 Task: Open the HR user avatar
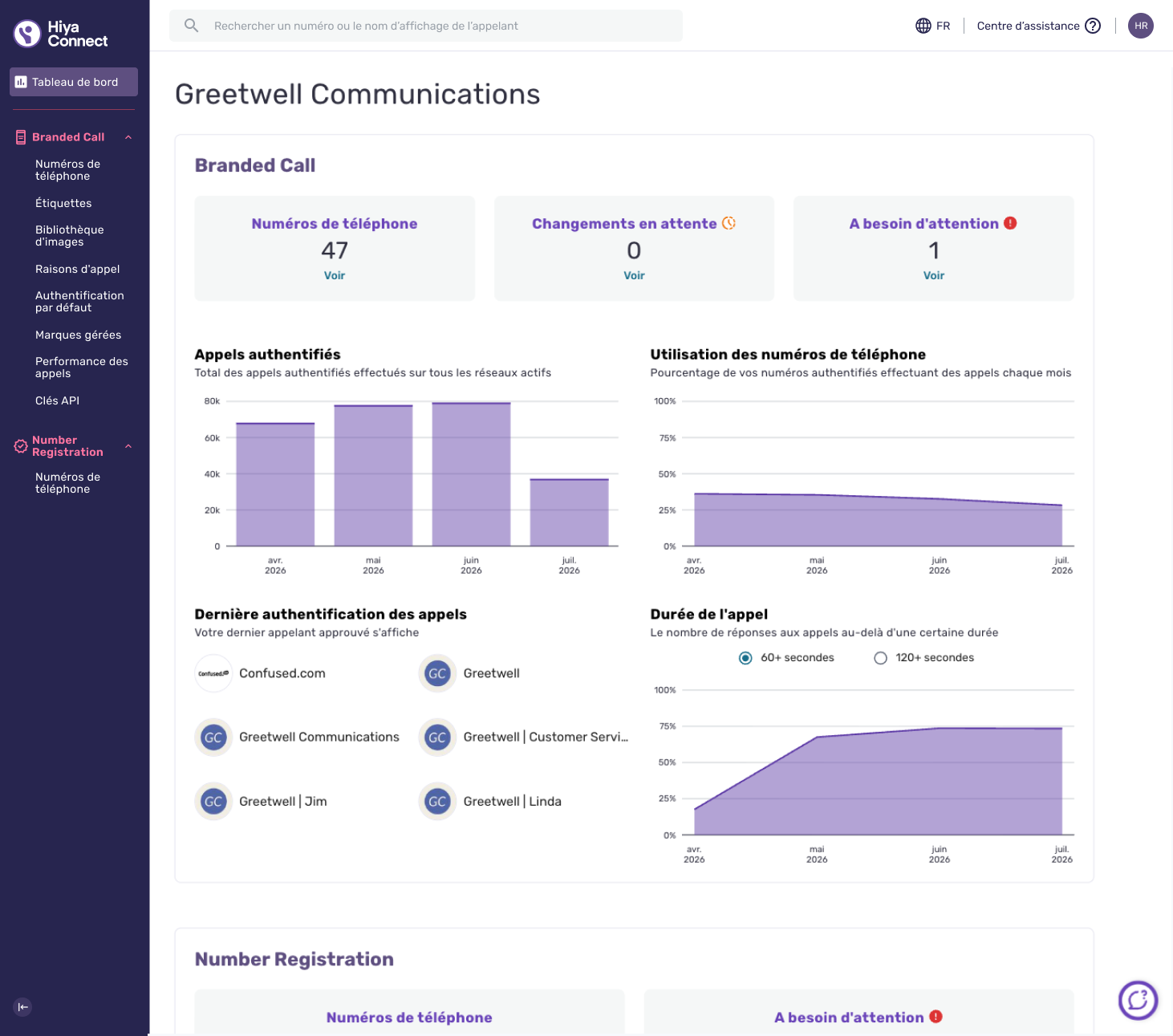click(1141, 26)
